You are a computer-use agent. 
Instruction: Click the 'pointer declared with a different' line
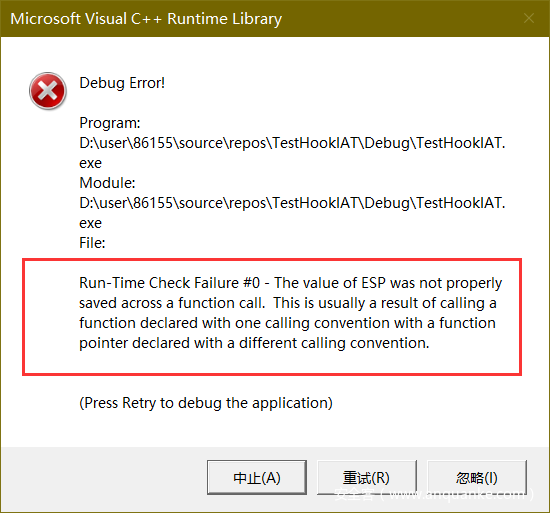tap(254, 343)
